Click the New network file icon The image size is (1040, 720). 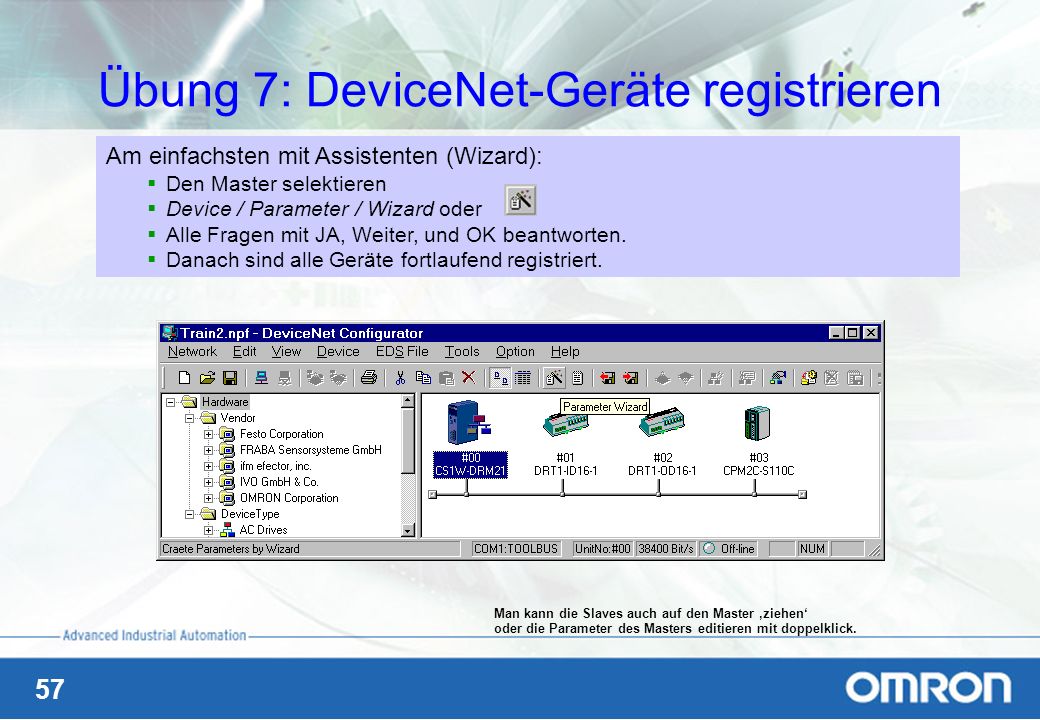click(184, 378)
